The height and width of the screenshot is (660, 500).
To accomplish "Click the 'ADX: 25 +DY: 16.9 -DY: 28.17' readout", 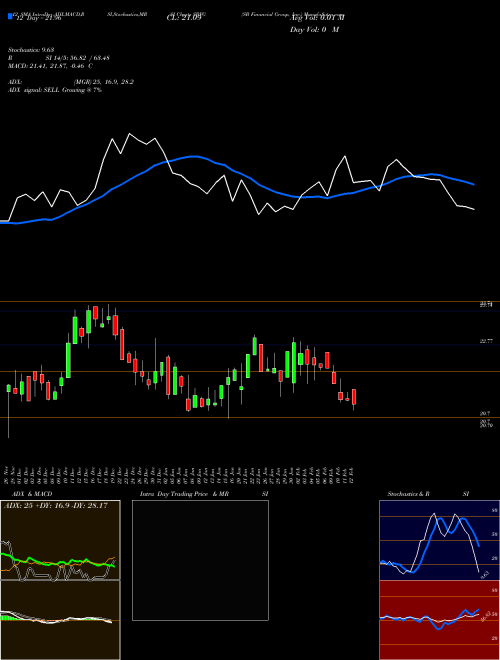I will (x=56, y=505).
